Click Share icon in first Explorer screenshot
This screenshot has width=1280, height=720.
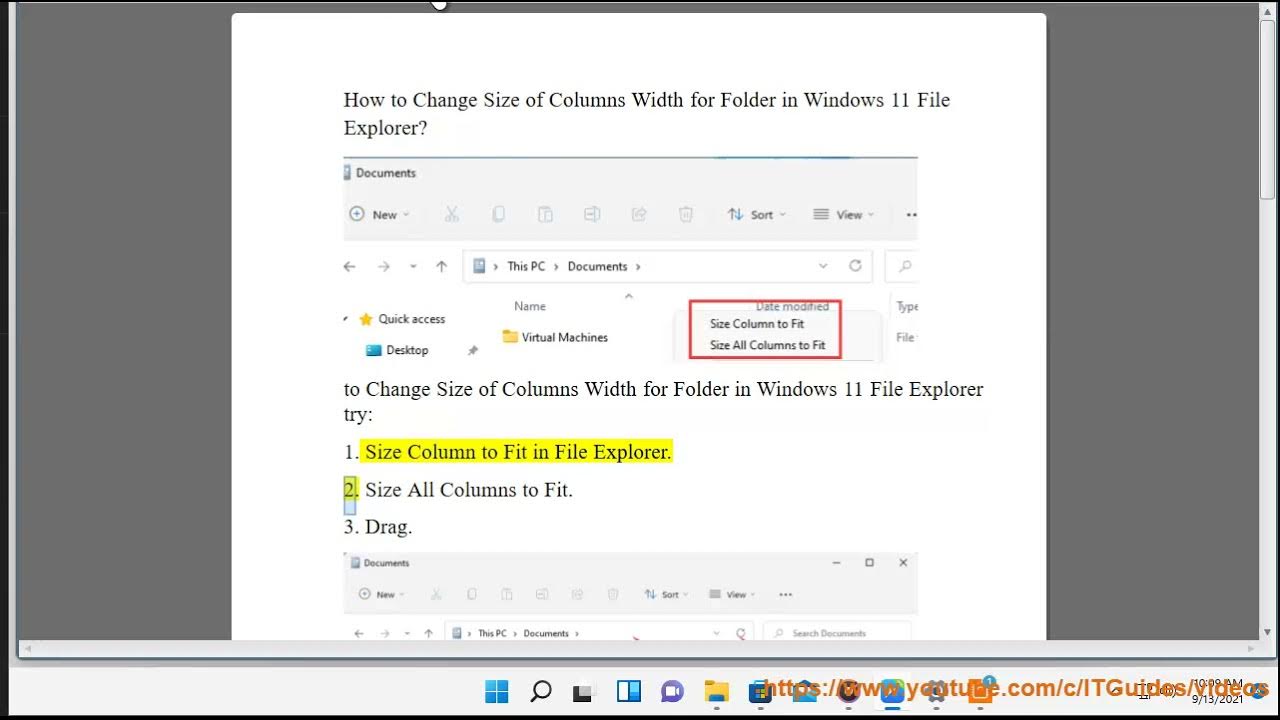[639, 214]
